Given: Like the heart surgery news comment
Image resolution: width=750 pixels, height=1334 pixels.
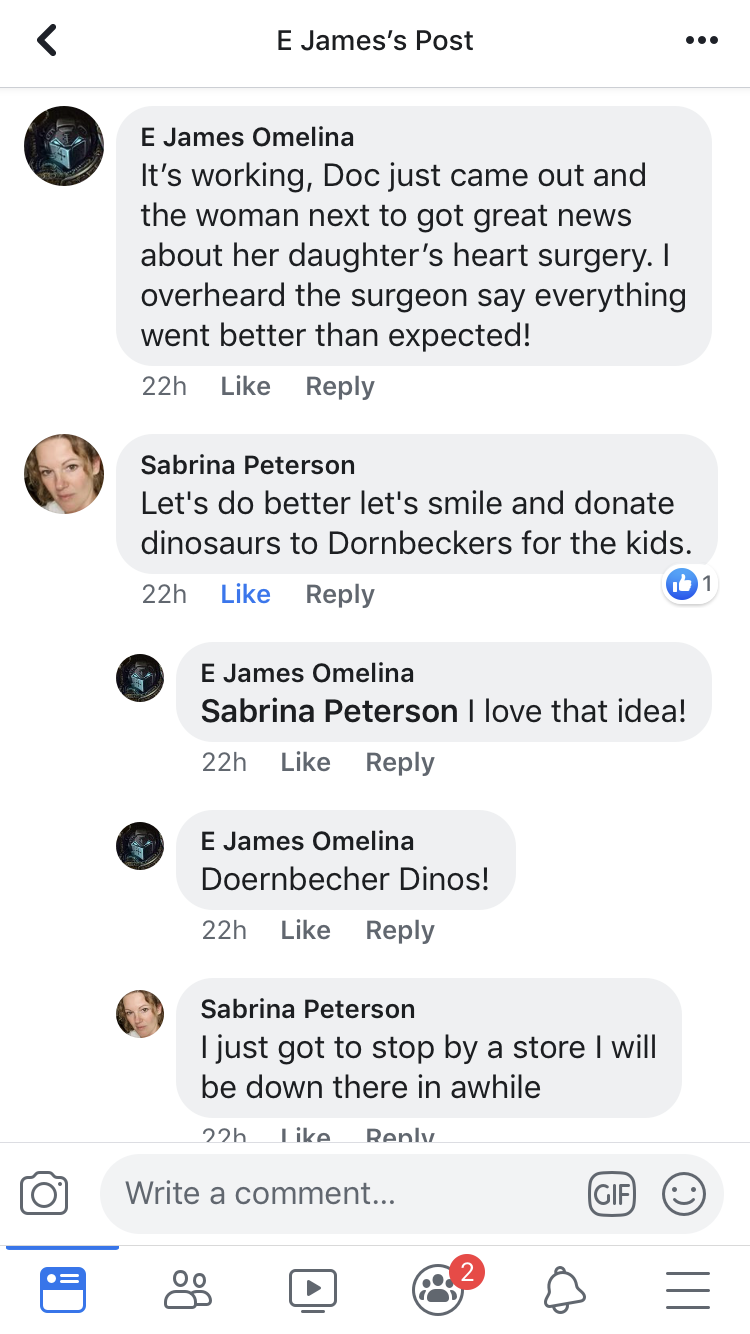Looking at the screenshot, I should (246, 386).
